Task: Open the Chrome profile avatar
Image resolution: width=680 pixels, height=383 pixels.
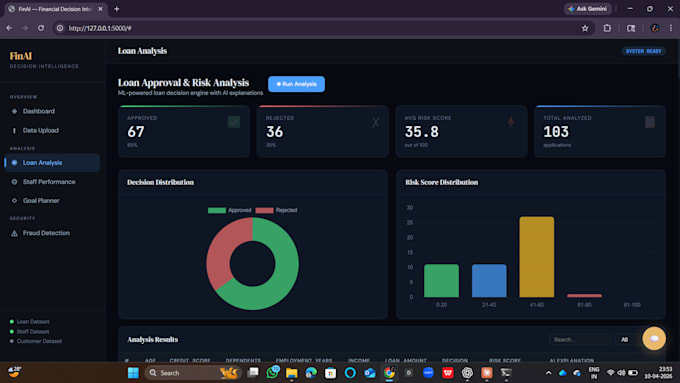Action: [655, 28]
